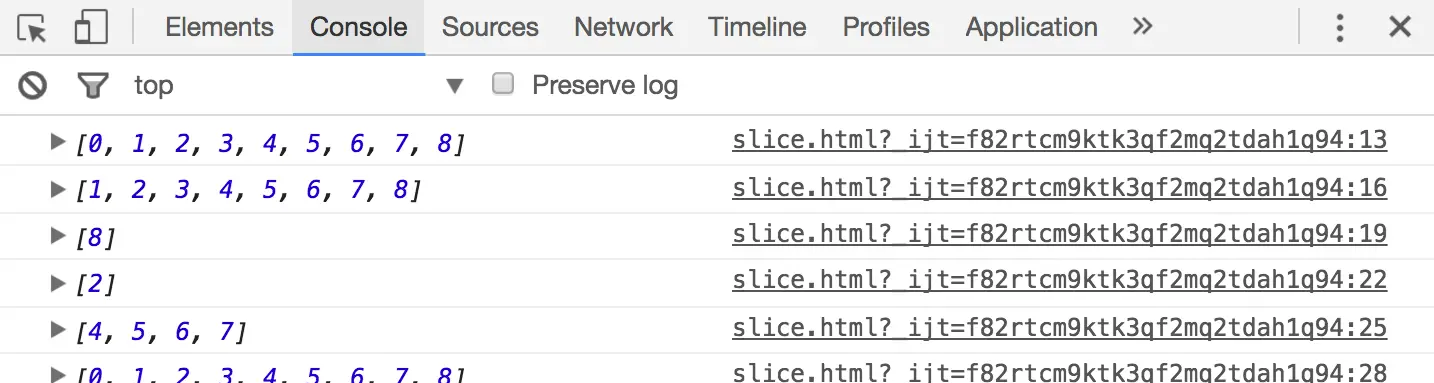The image size is (1434, 383).
Task: Show more tabs with the double-chevron icon
Action: tap(1142, 27)
